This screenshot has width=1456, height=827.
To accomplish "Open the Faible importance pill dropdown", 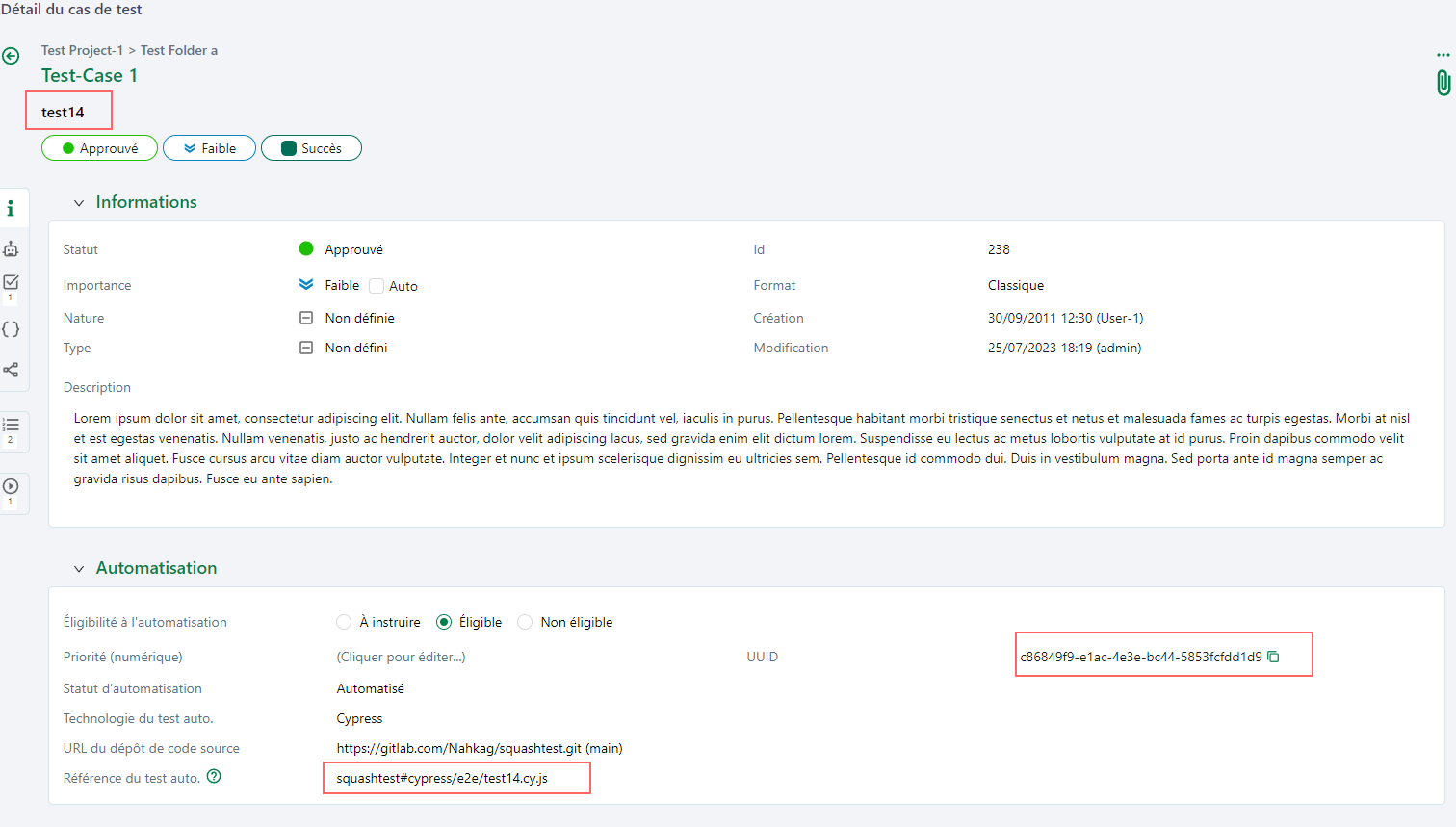I will point(209,148).
